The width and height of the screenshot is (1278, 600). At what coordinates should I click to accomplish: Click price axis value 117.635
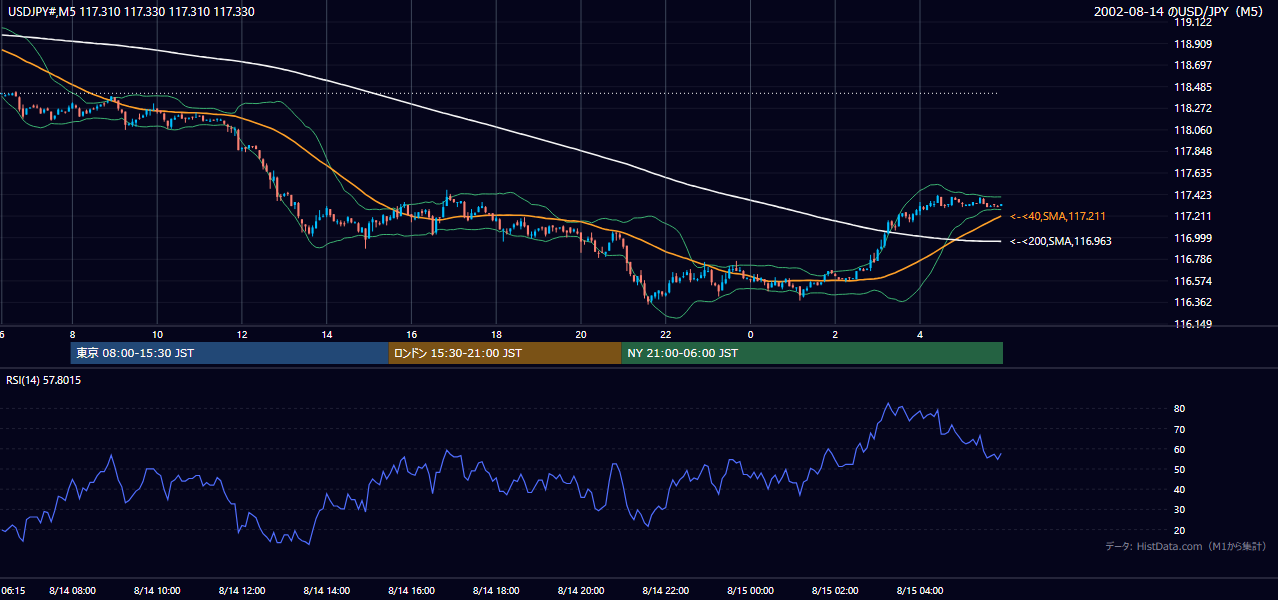click(1193, 173)
